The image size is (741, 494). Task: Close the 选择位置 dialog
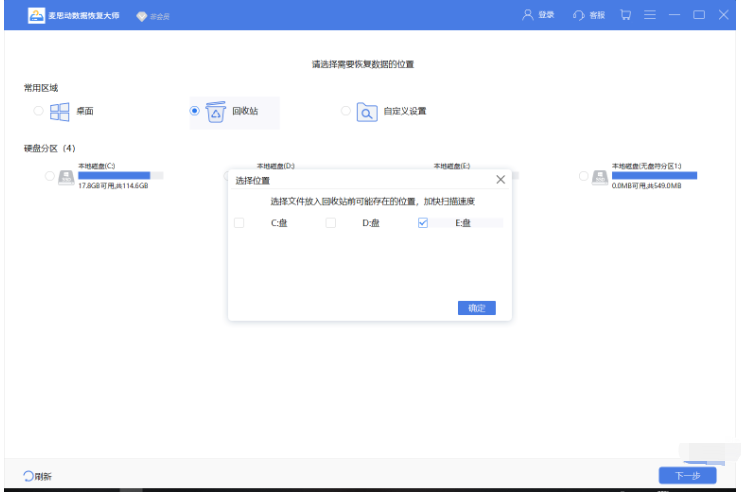tap(501, 180)
